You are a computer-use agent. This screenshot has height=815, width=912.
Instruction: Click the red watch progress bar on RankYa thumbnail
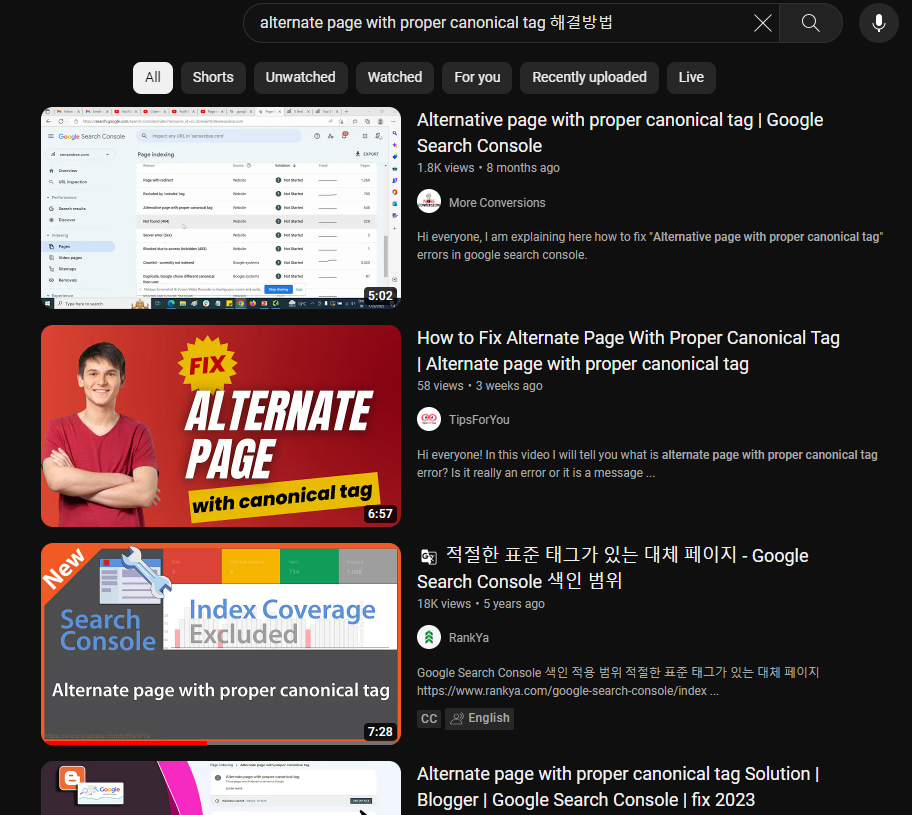click(124, 742)
